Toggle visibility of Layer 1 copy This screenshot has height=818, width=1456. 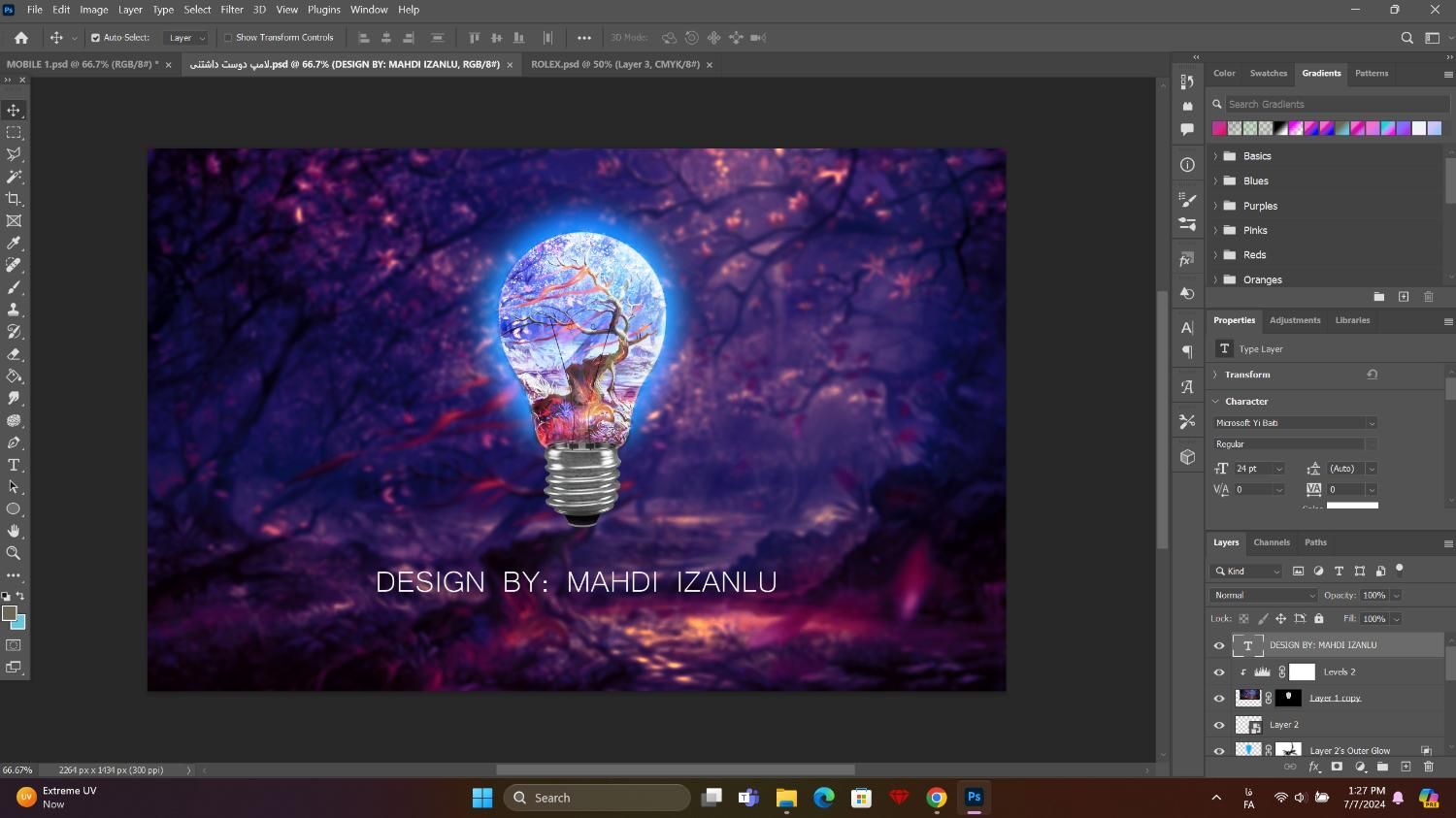click(1219, 698)
